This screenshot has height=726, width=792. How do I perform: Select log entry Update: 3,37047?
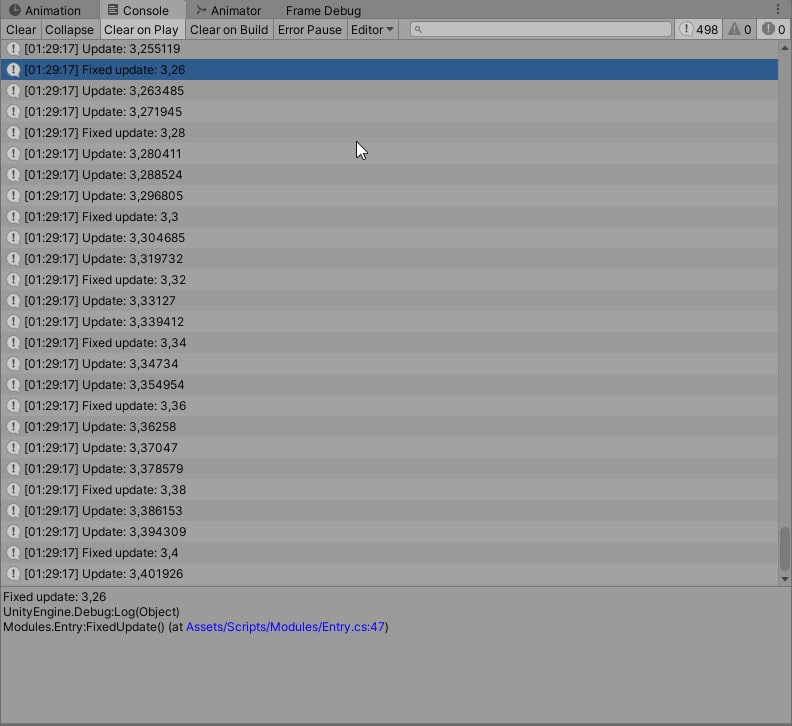[389, 448]
